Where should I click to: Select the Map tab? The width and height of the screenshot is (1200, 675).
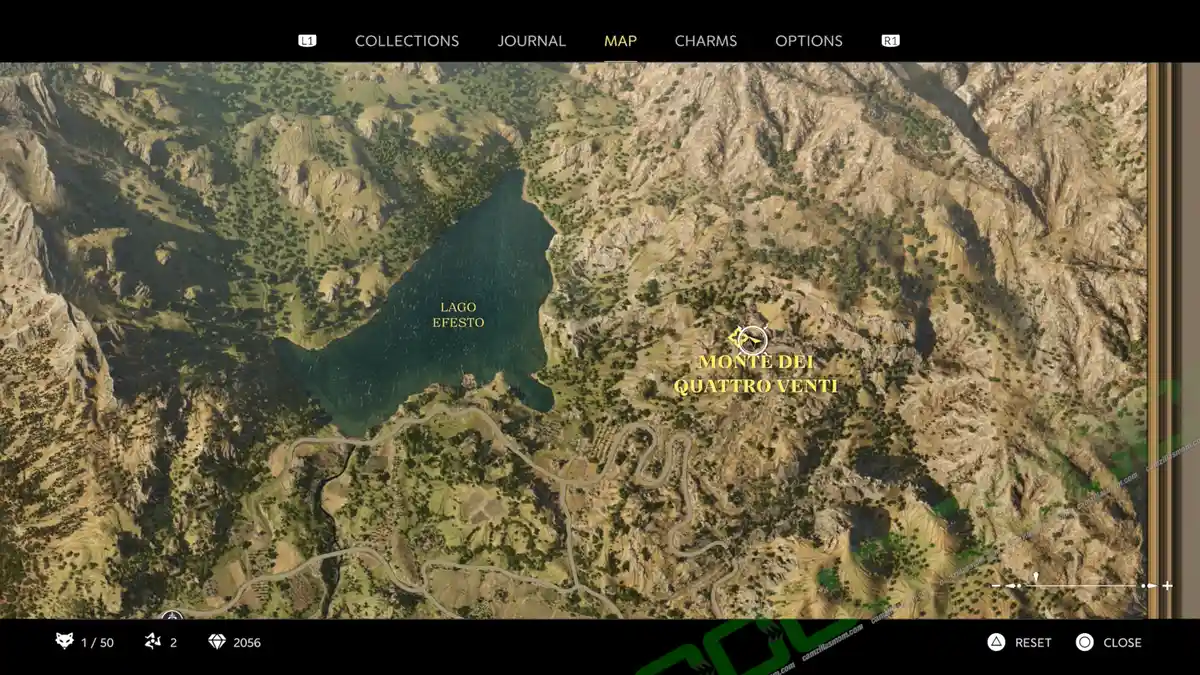click(620, 41)
